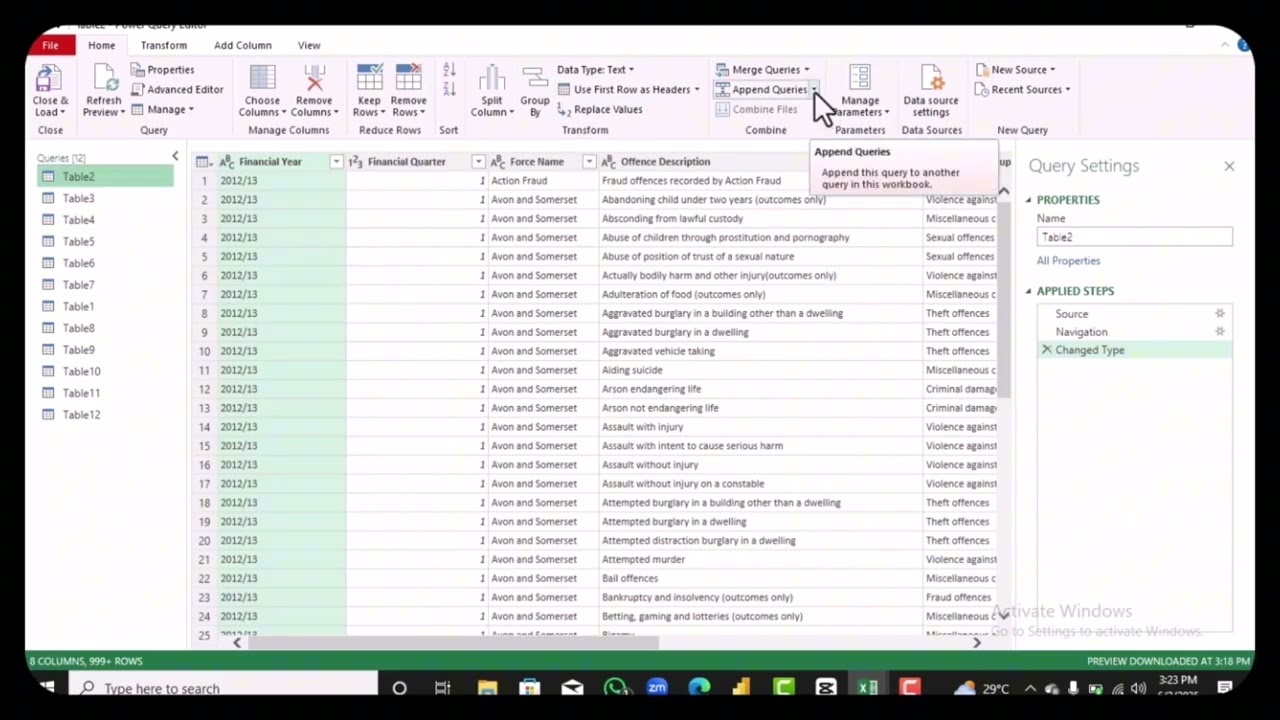Switch to the View tab
The height and width of the screenshot is (720, 1280).
click(309, 45)
